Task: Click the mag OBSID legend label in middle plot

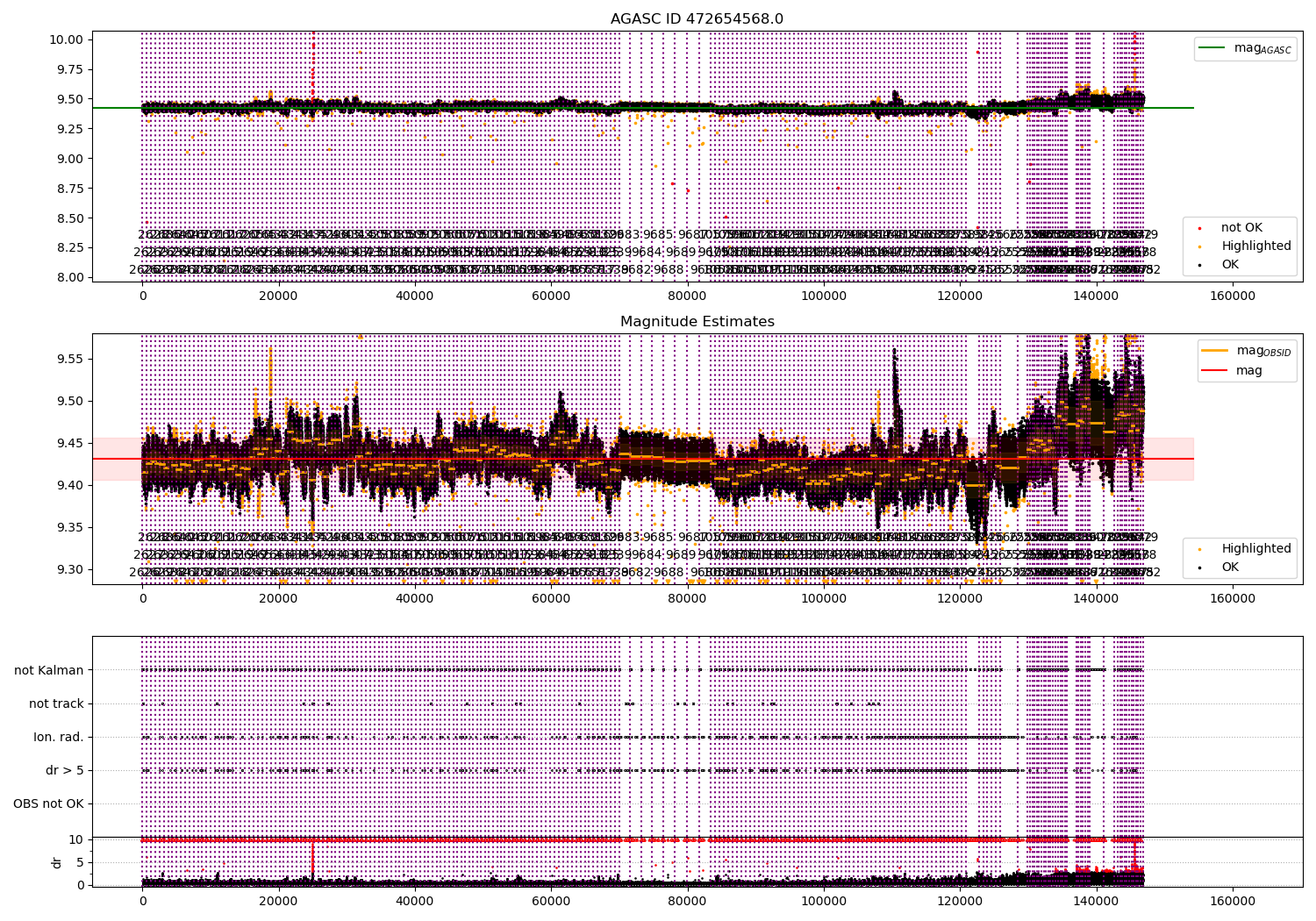Action: [1263, 351]
